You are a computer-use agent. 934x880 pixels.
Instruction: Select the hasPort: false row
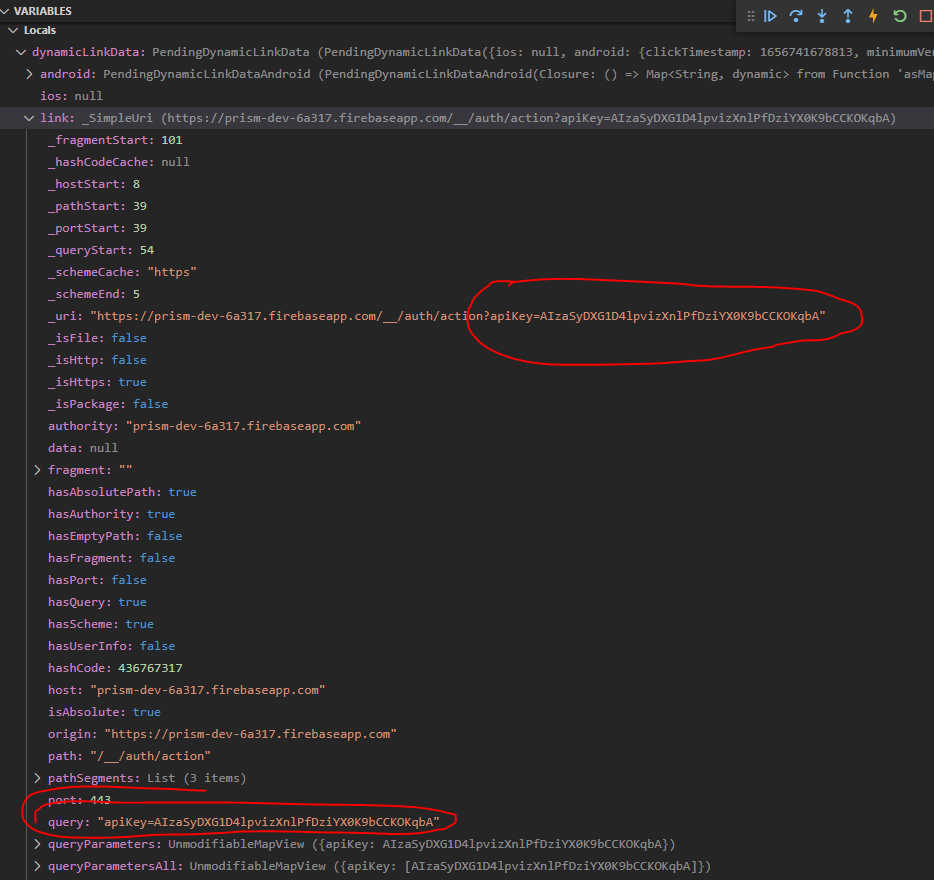(467, 580)
